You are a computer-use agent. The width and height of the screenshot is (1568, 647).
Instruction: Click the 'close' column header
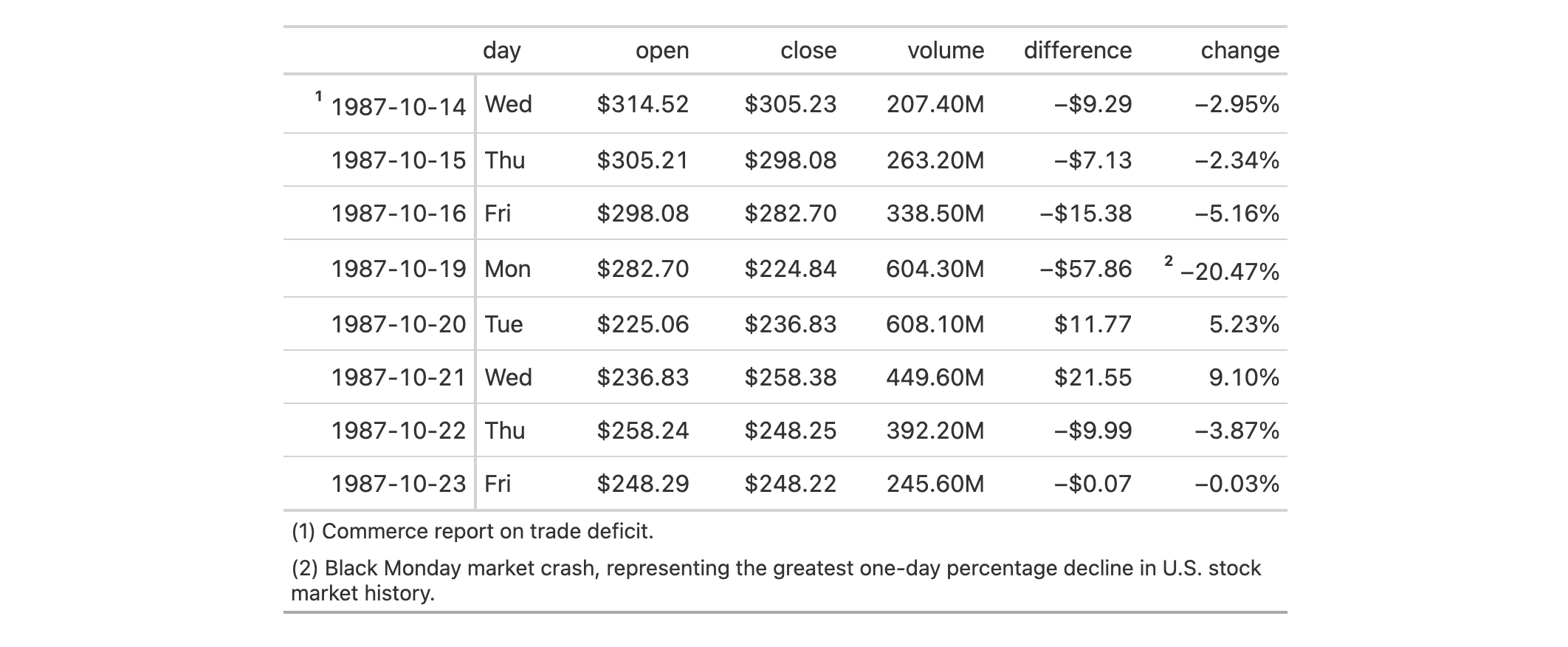[808, 50]
